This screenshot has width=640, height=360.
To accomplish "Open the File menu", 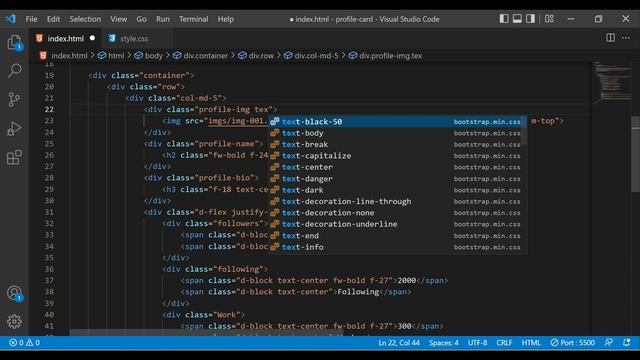I will [x=31, y=19].
